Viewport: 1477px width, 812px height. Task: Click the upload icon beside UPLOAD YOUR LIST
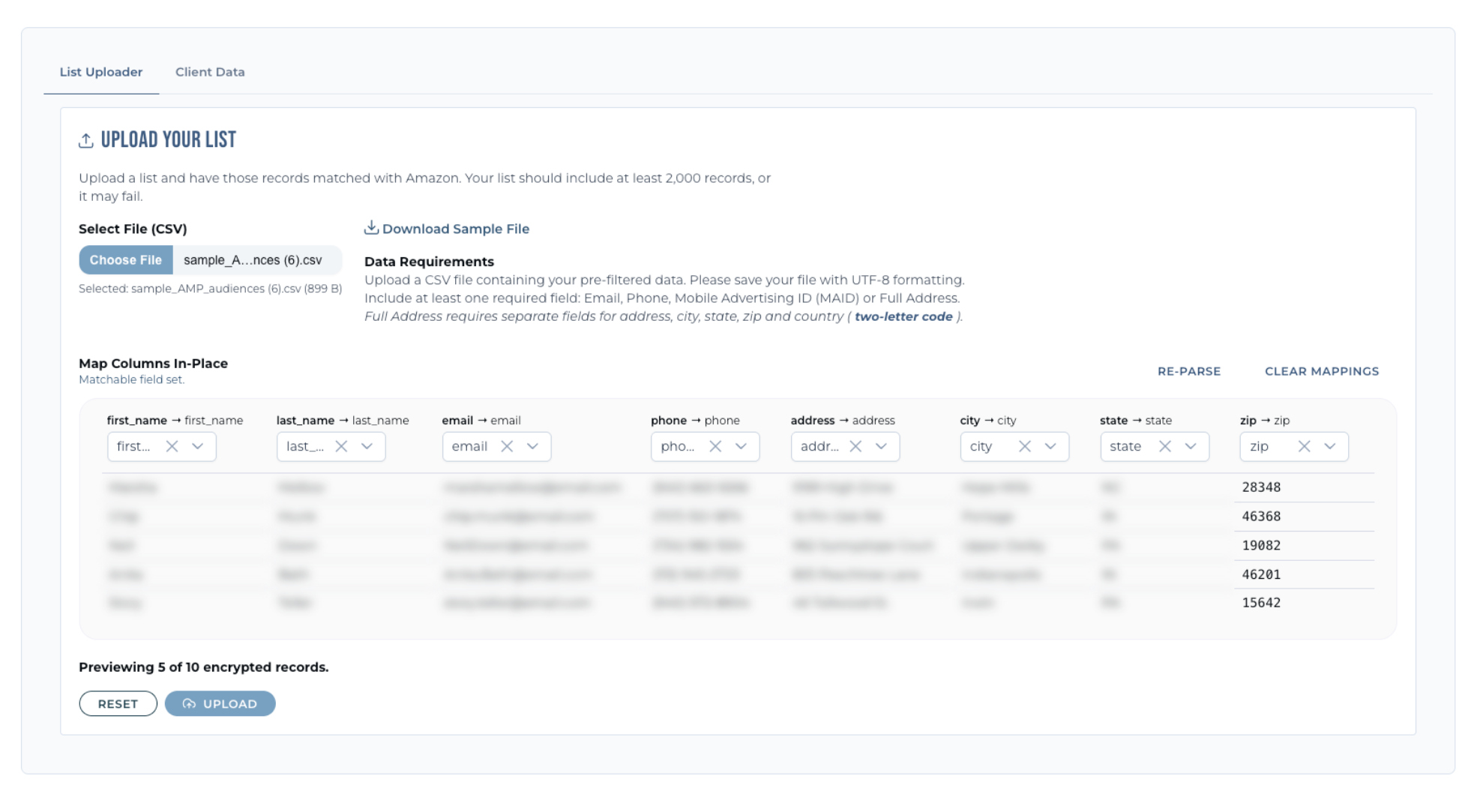(x=86, y=140)
